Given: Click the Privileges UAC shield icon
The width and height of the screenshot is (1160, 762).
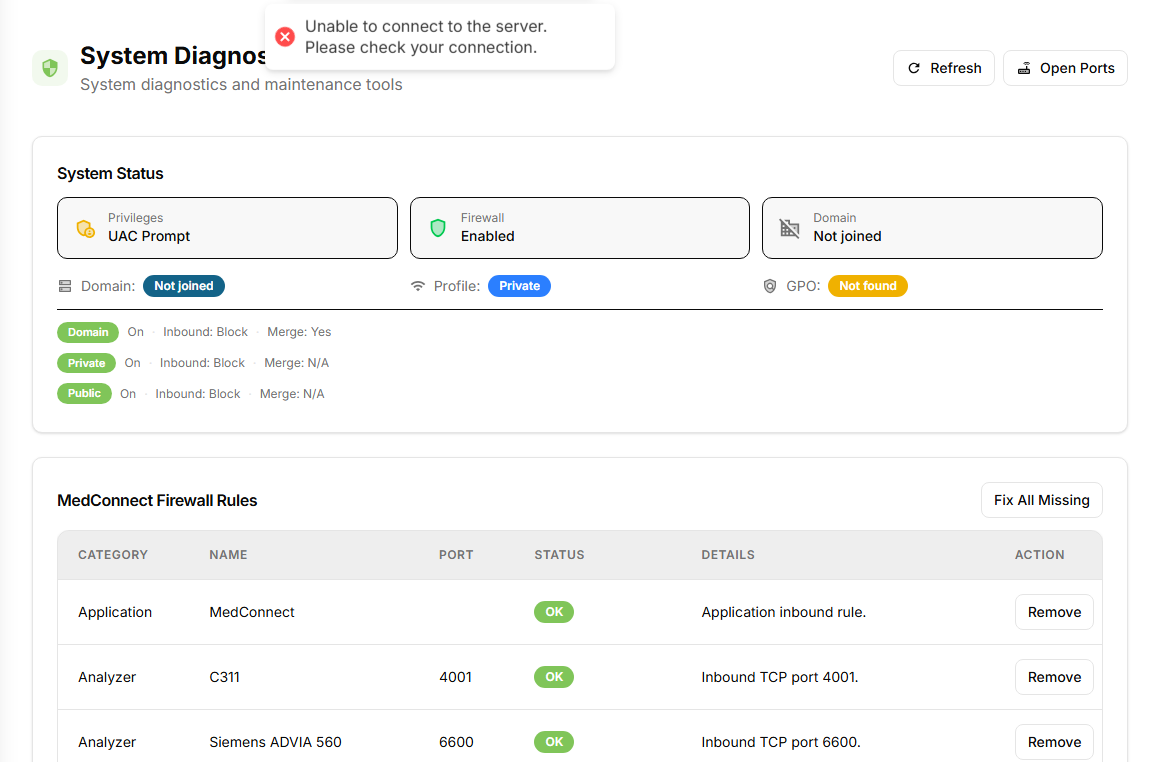Looking at the screenshot, I should pyautogui.click(x=85, y=229).
